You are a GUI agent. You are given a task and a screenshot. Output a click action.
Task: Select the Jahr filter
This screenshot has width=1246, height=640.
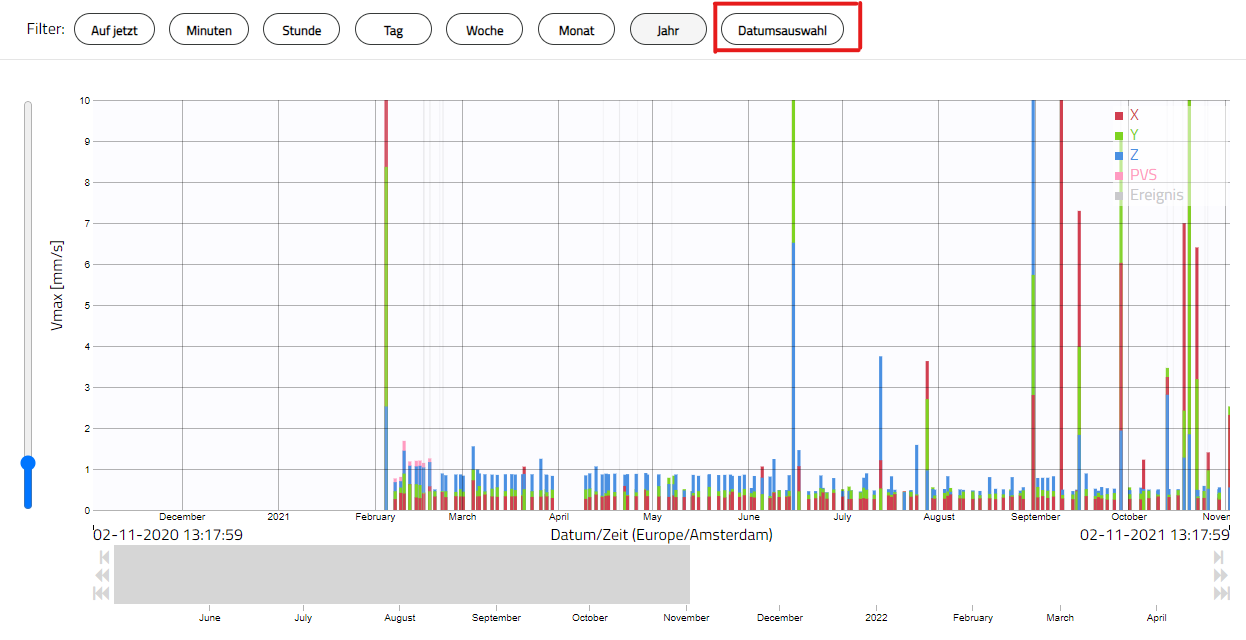click(668, 30)
